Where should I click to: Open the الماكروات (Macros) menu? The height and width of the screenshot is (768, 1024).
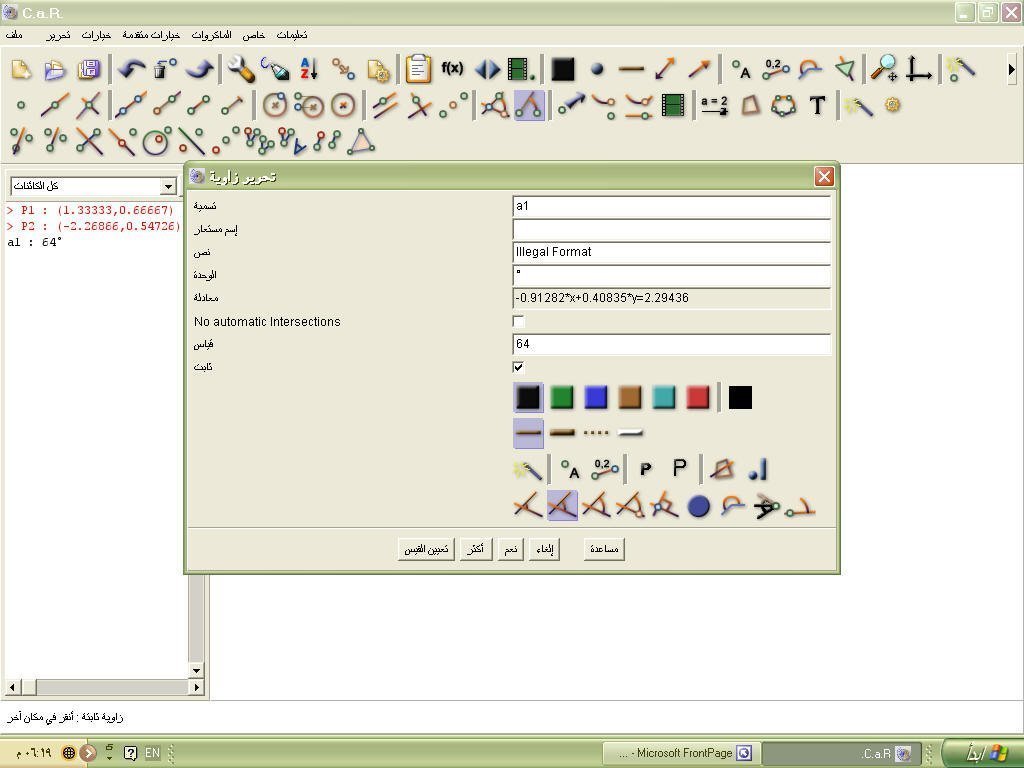tap(211, 35)
